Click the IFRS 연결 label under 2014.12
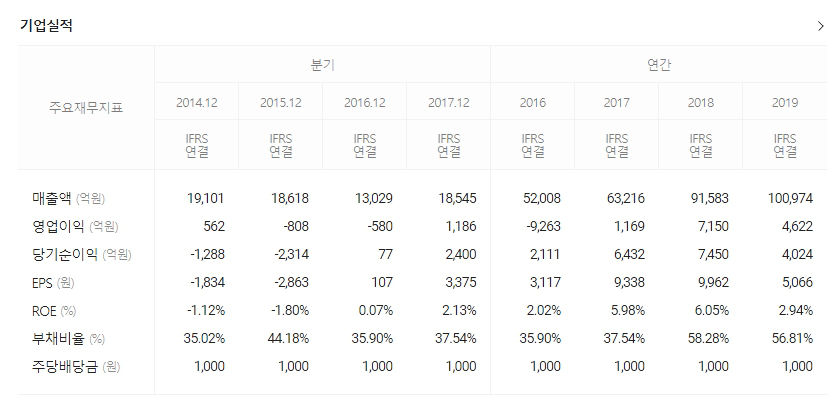The image size is (840, 405). (x=197, y=146)
